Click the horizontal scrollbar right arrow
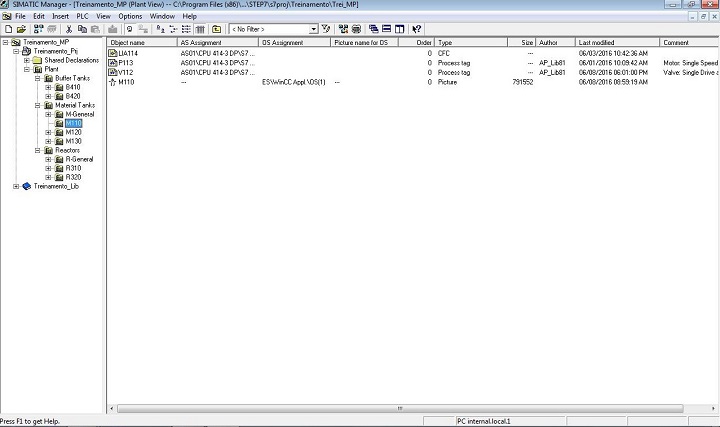This screenshot has width=720, height=427. [x=713, y=408]
